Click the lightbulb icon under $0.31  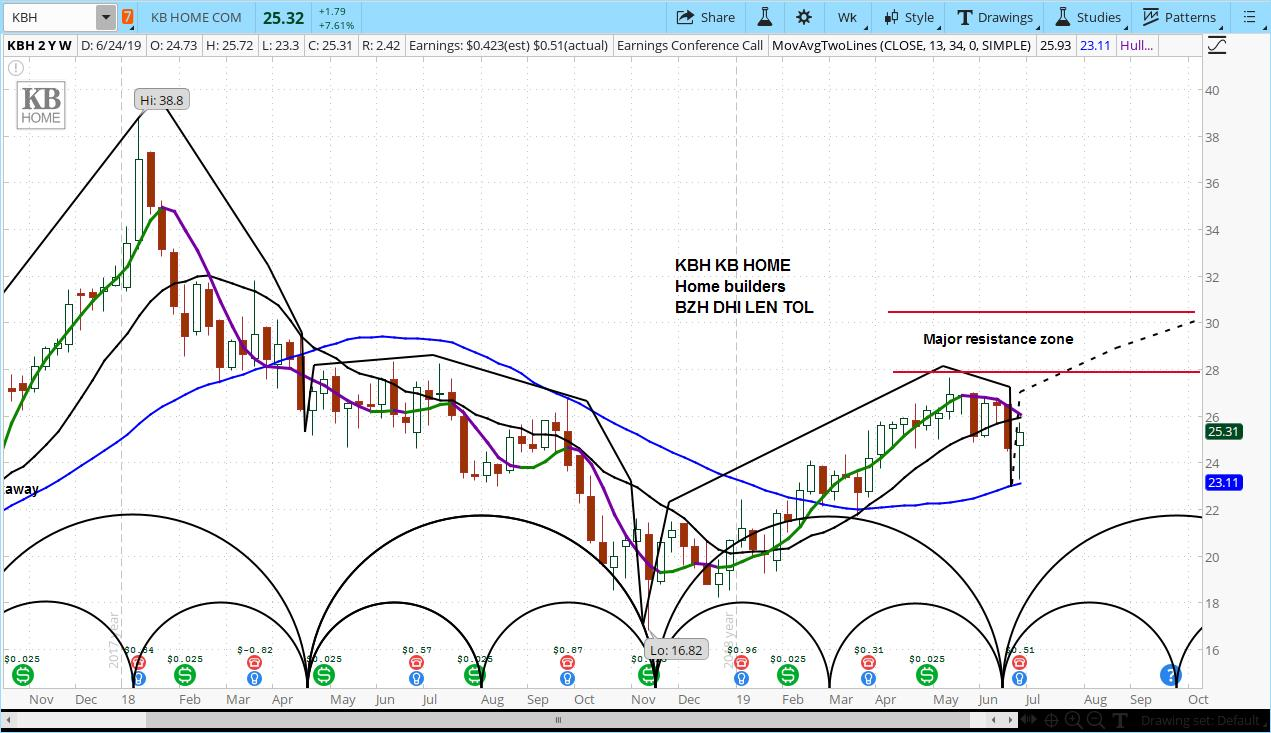pos(868,678)
